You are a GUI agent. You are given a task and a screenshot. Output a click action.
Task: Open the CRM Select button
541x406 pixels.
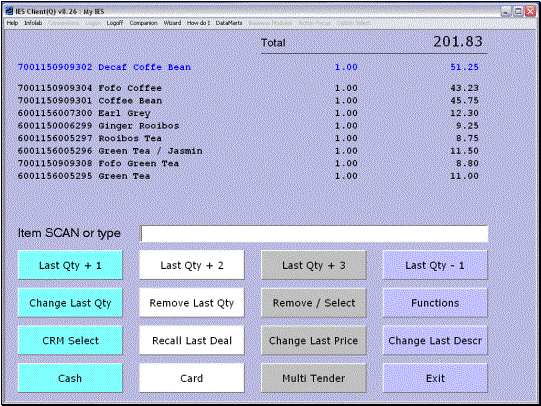[70, 340]
